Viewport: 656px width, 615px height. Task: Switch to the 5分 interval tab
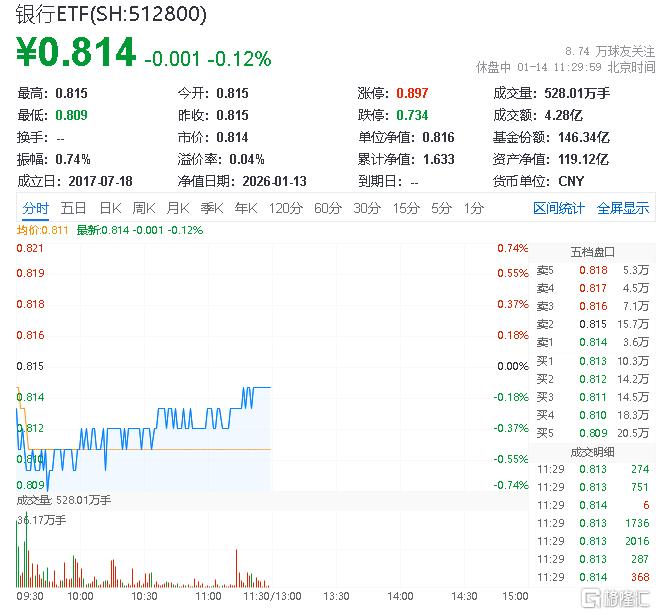tap(441, 208)
